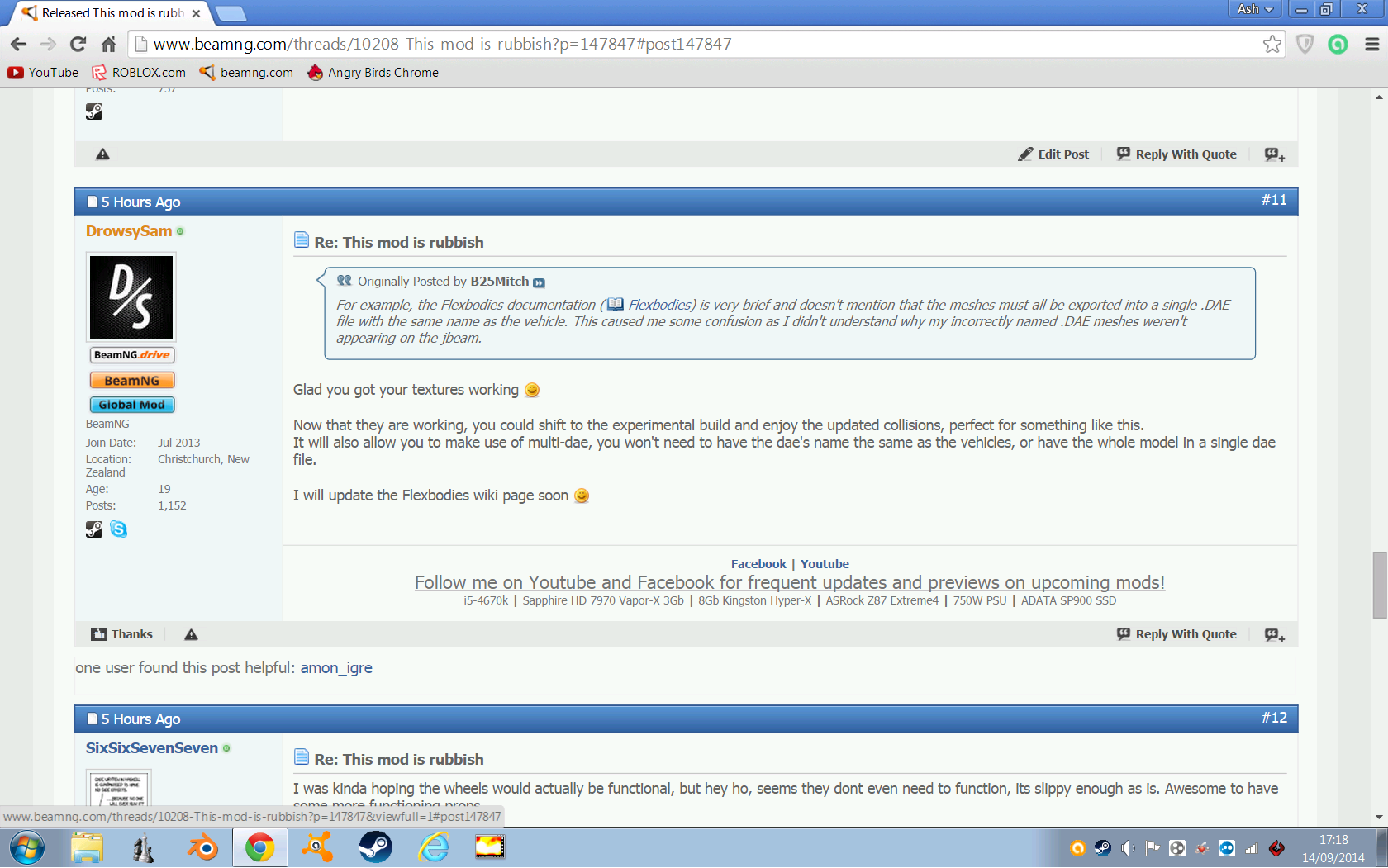Click Reply With Quote under DrowsySam's post
This screenshot has width=1388, height=868.
pyautogui.click(x=1176, y=634)
